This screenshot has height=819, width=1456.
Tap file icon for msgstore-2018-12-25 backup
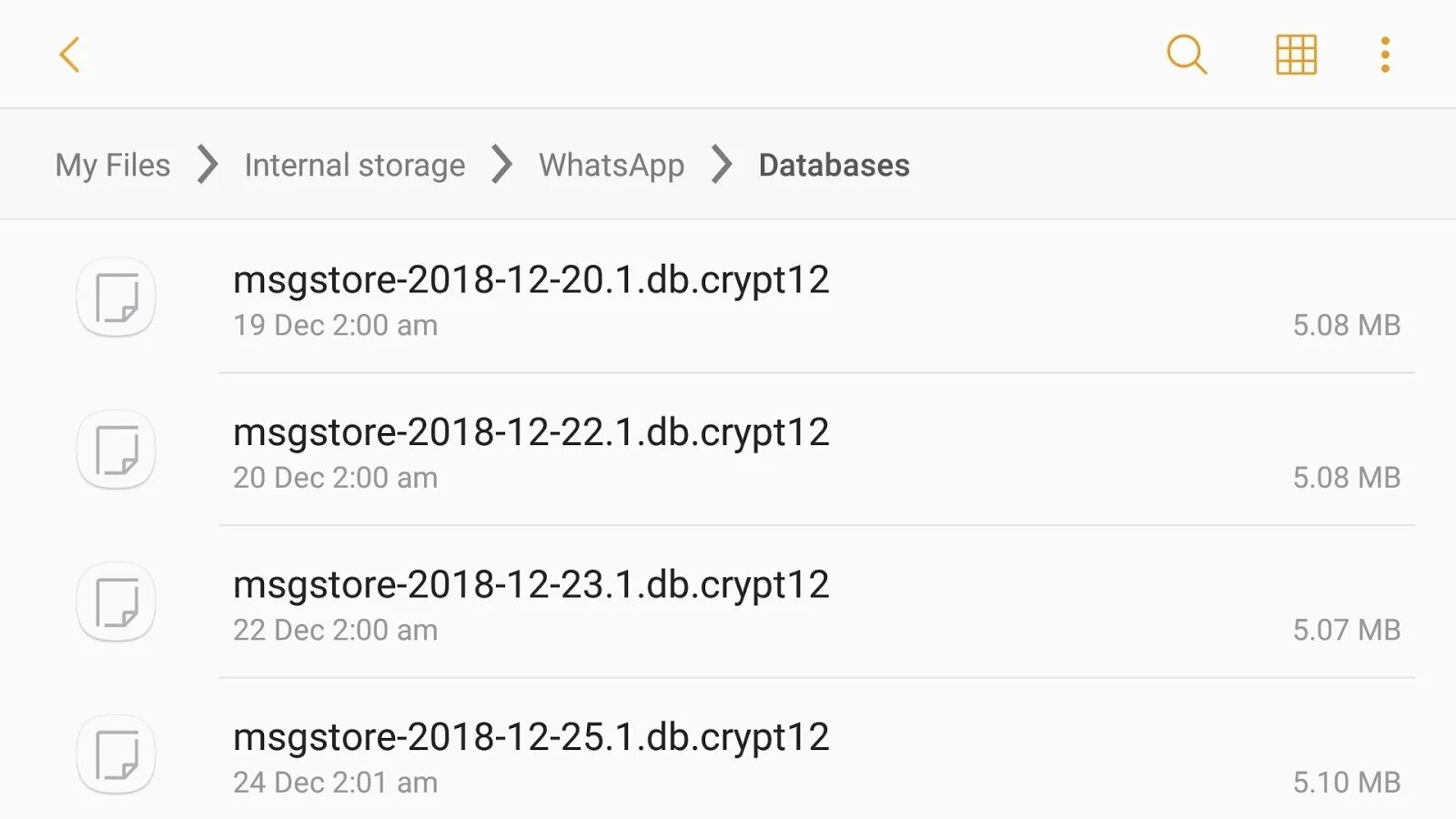[116, 754]
